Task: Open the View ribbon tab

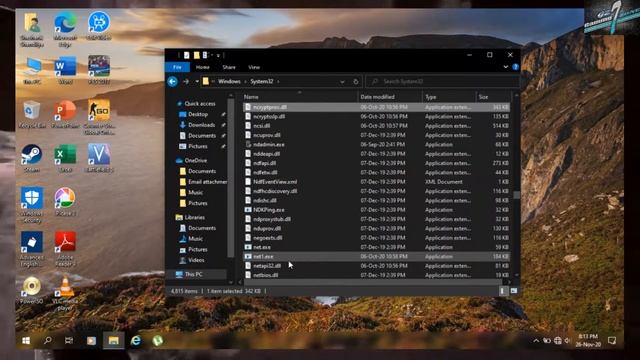Action: point(254,67)
